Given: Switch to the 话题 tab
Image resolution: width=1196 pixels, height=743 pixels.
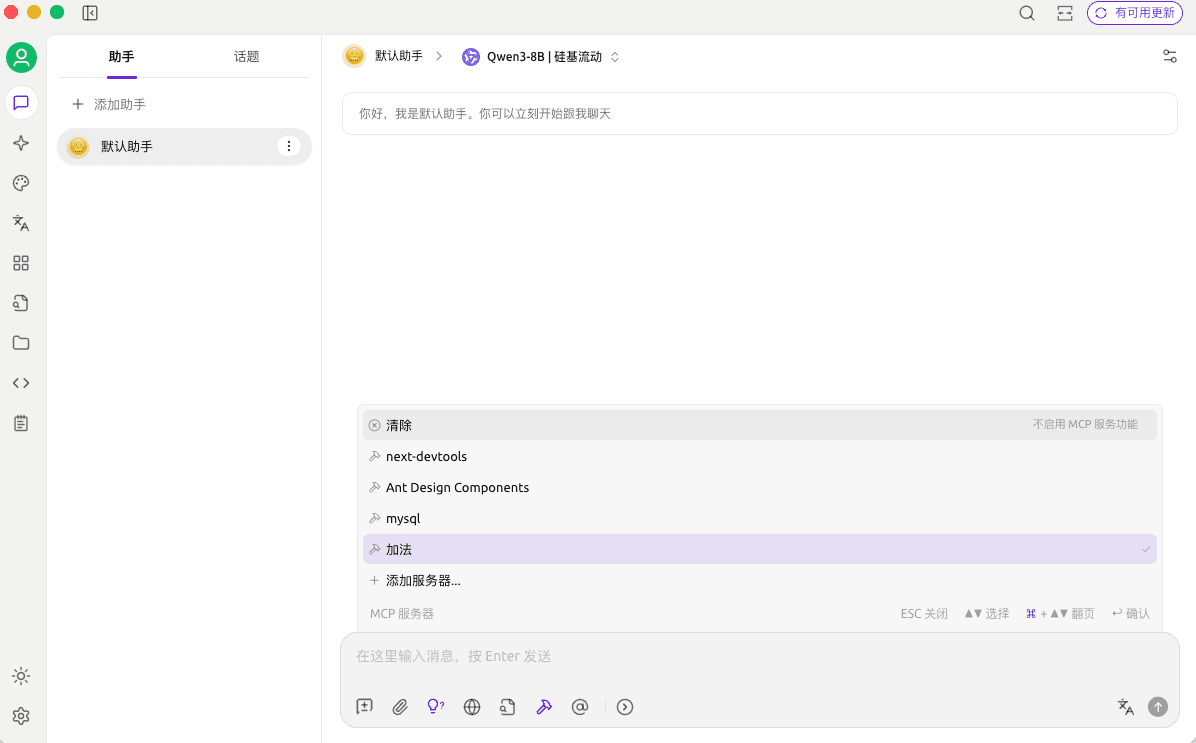Looking at the screenshot, I should coord(246,57).
